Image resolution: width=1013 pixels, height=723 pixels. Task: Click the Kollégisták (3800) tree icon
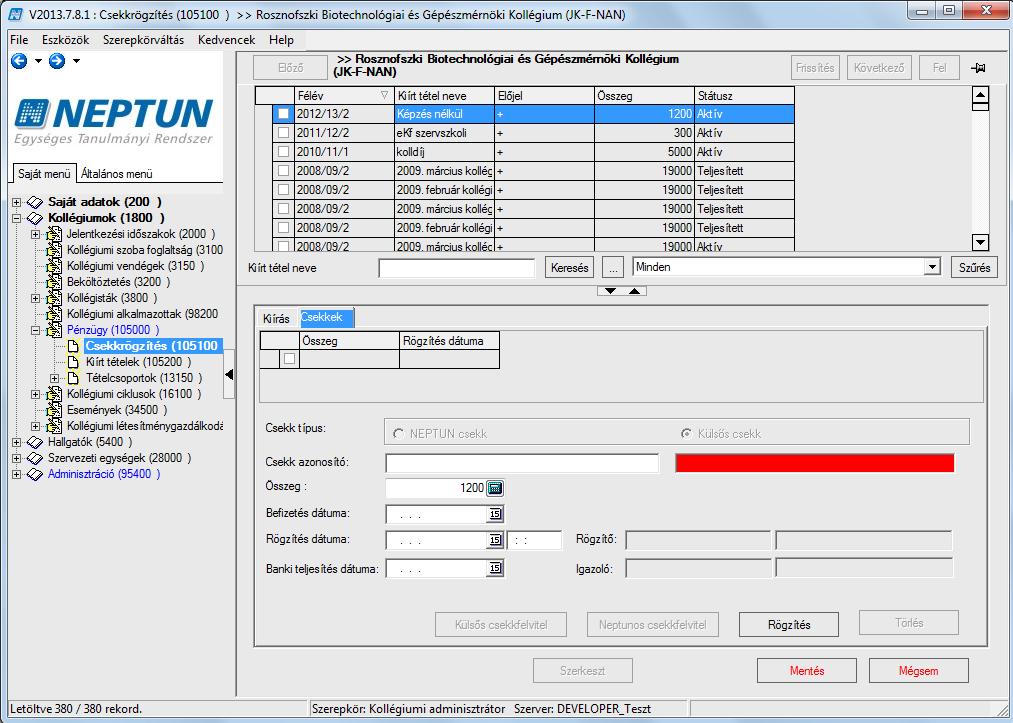(54, 299)
